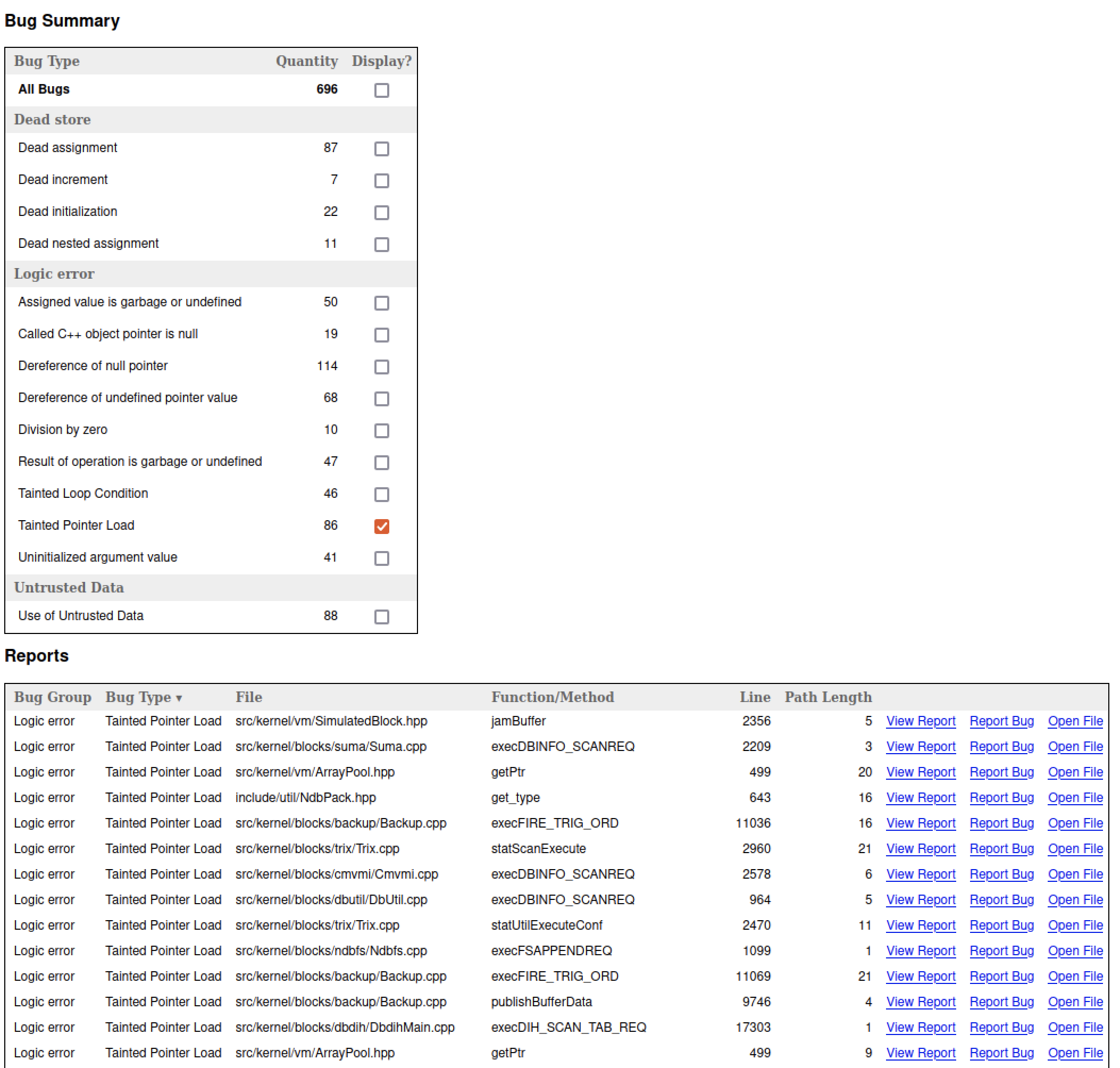This screenshot has width=1120, height=1068.
Task: Sort reports by Bug Group header
Action: click(x=52, y=697)
